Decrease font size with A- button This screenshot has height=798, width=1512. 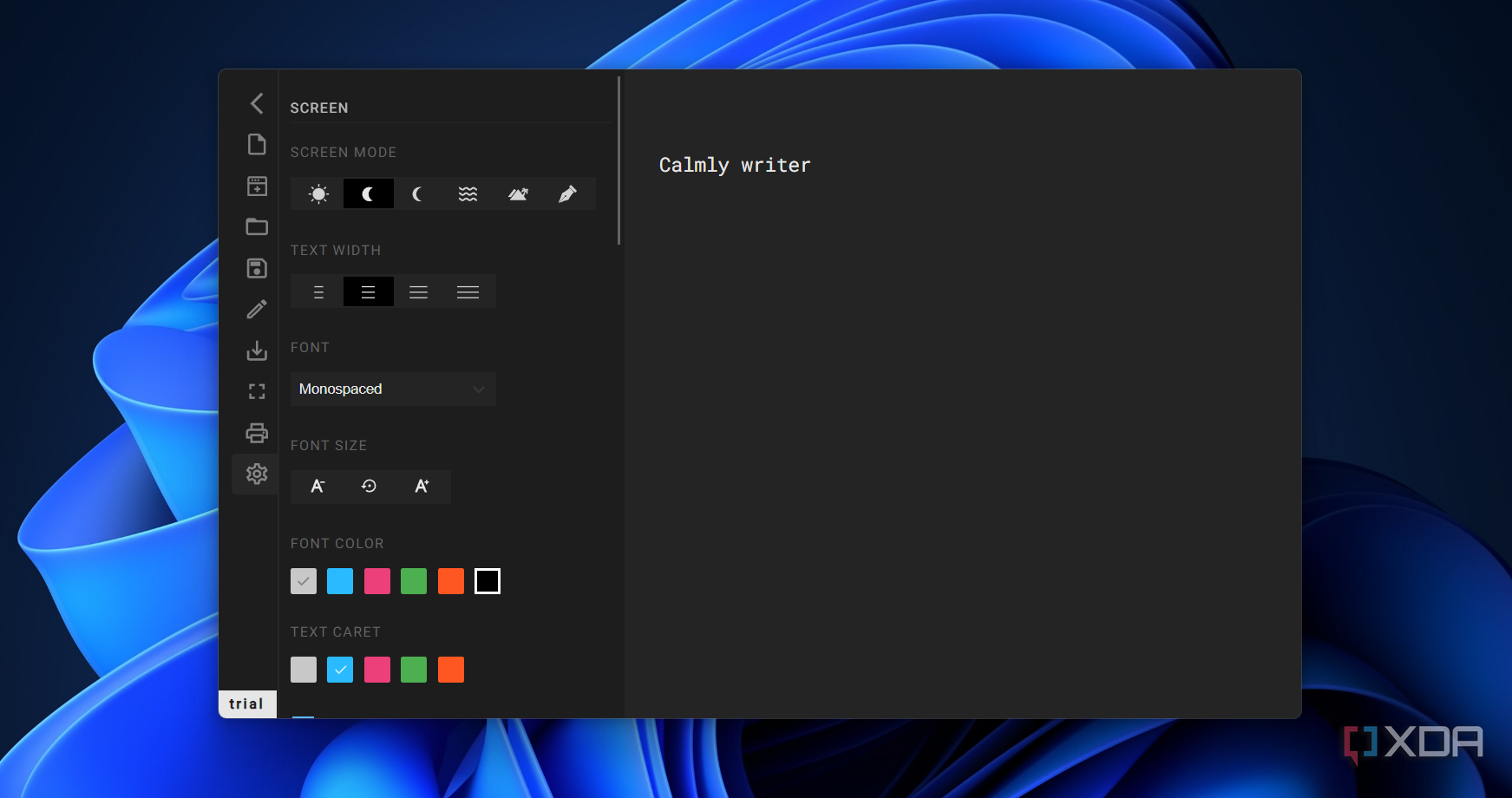tap(317, 486)
